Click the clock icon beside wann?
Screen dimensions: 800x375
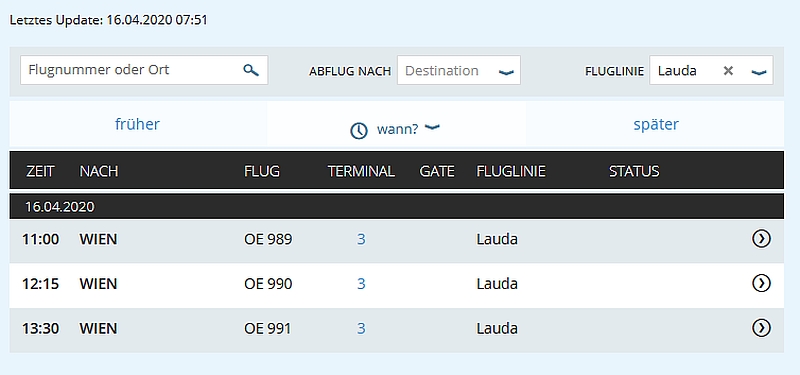click(359, 131)
